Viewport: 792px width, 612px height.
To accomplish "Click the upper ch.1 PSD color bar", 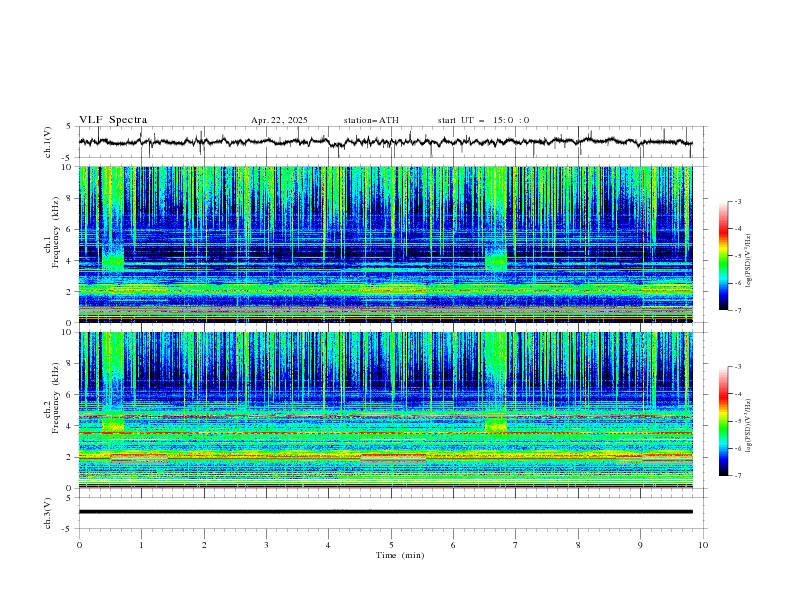I will point(723,256).
